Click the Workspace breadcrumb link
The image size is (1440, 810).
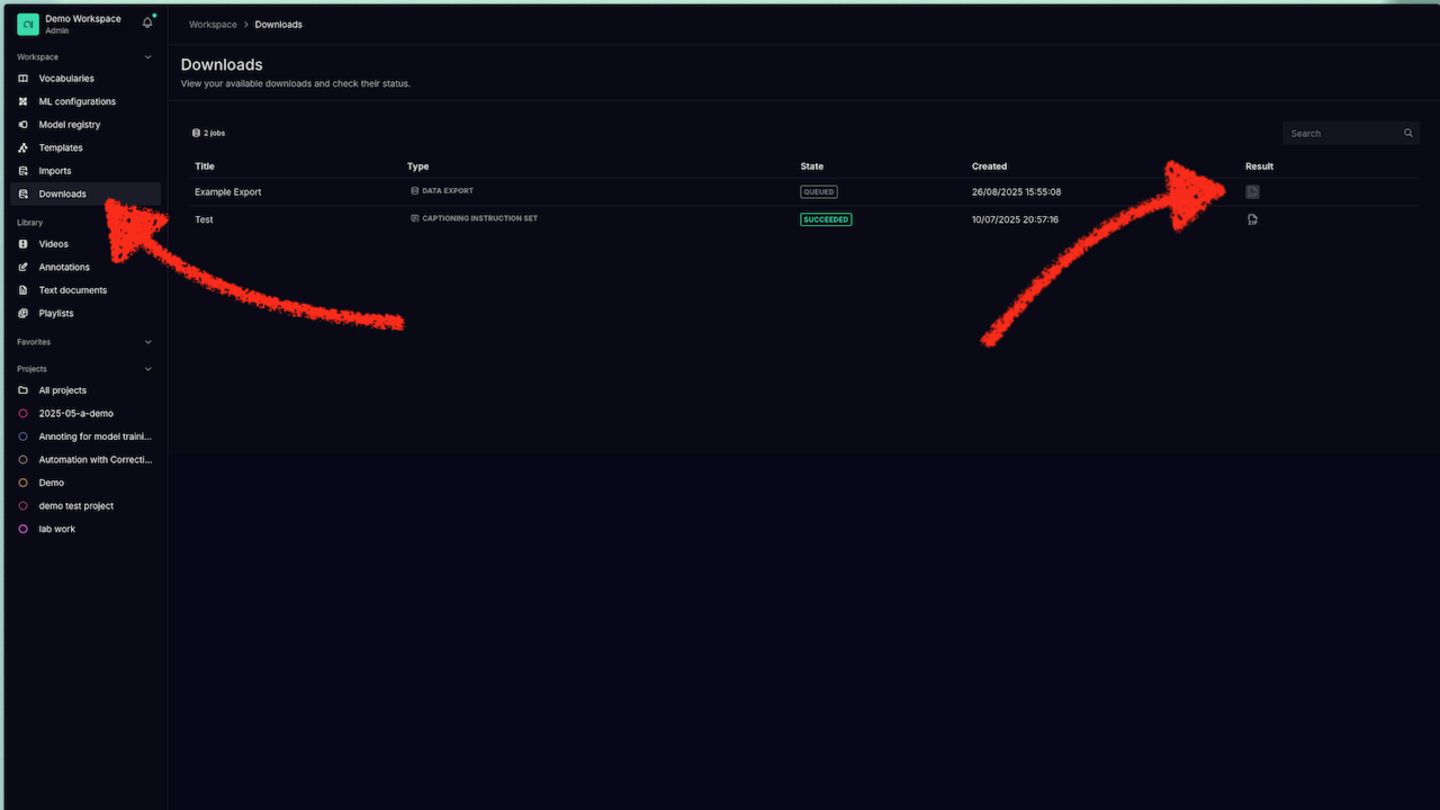click(x=213, y=24)
